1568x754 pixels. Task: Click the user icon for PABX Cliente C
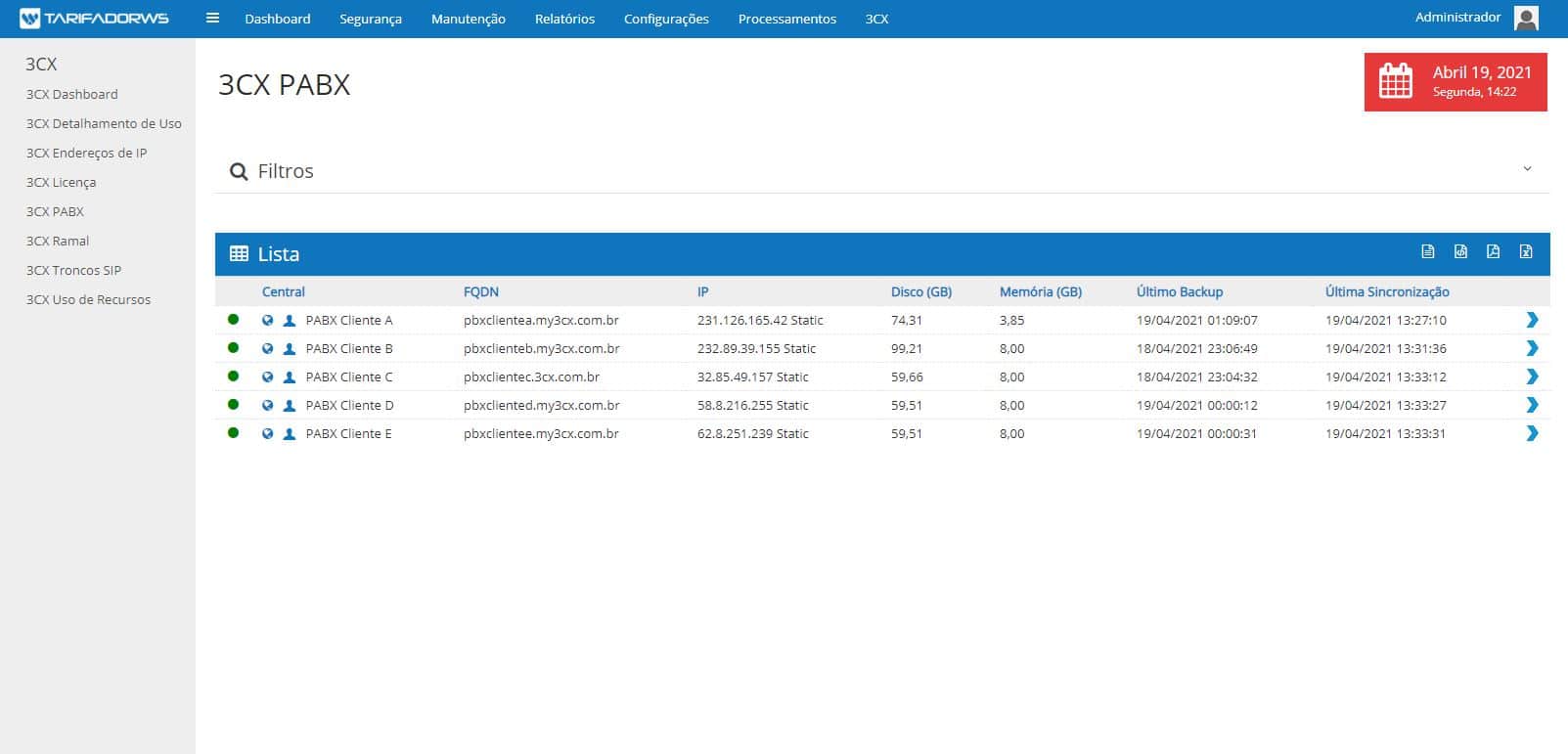(x=290, y=377)
